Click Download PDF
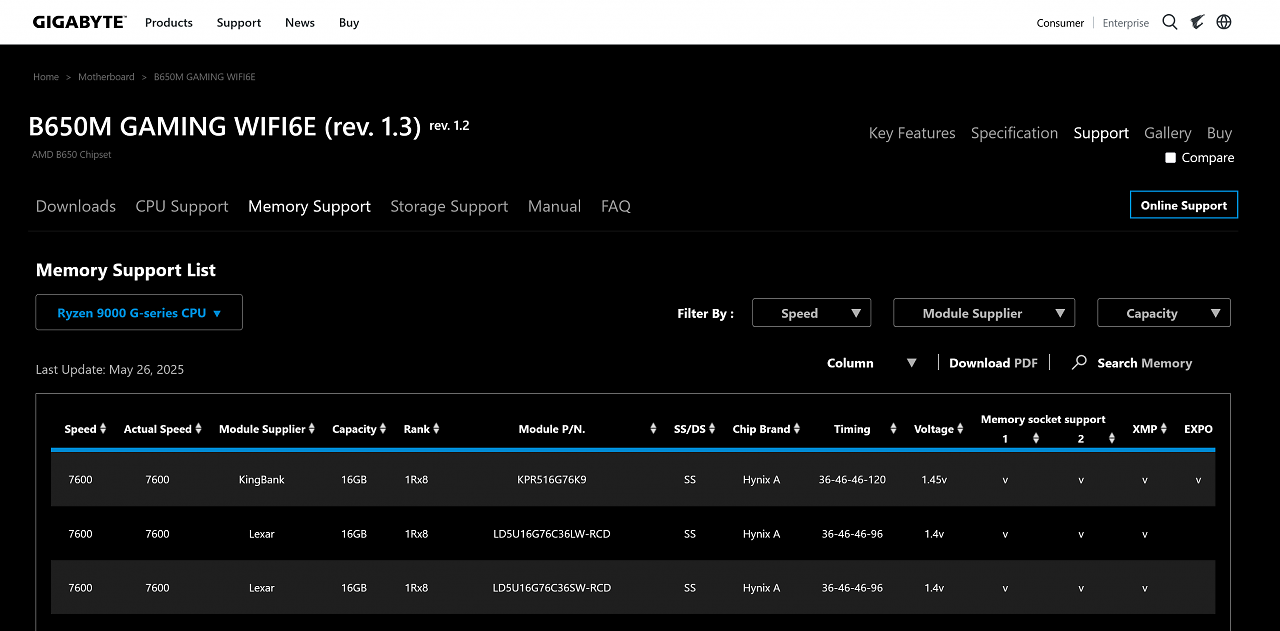The width and height of the screenshot is (1280, 631). (993, 363)
